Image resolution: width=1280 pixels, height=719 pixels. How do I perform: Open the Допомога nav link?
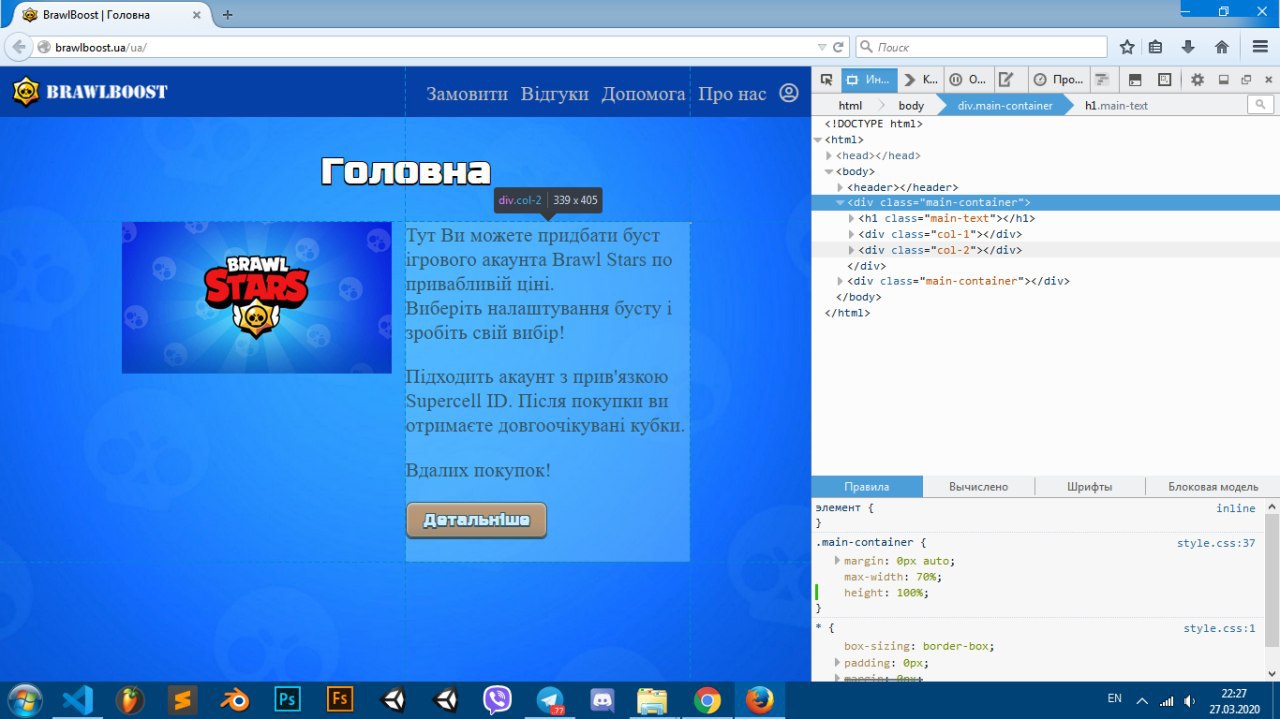pos(643,94)
